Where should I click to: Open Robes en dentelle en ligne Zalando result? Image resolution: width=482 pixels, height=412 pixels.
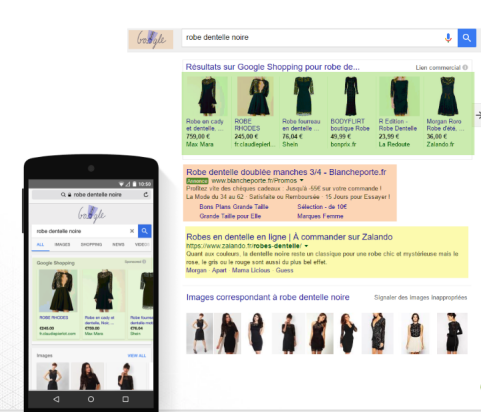pos(289,237)
